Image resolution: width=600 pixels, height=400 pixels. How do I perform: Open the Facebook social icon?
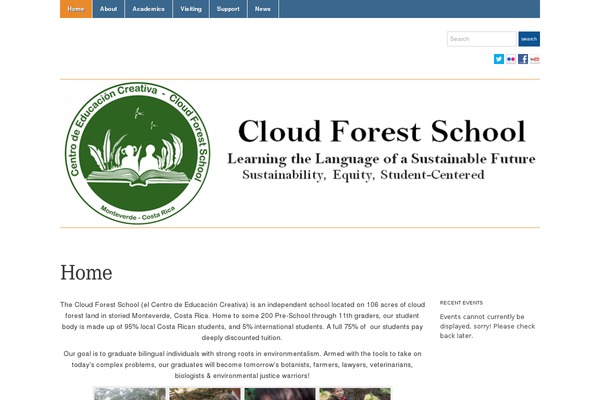(523, 59)
